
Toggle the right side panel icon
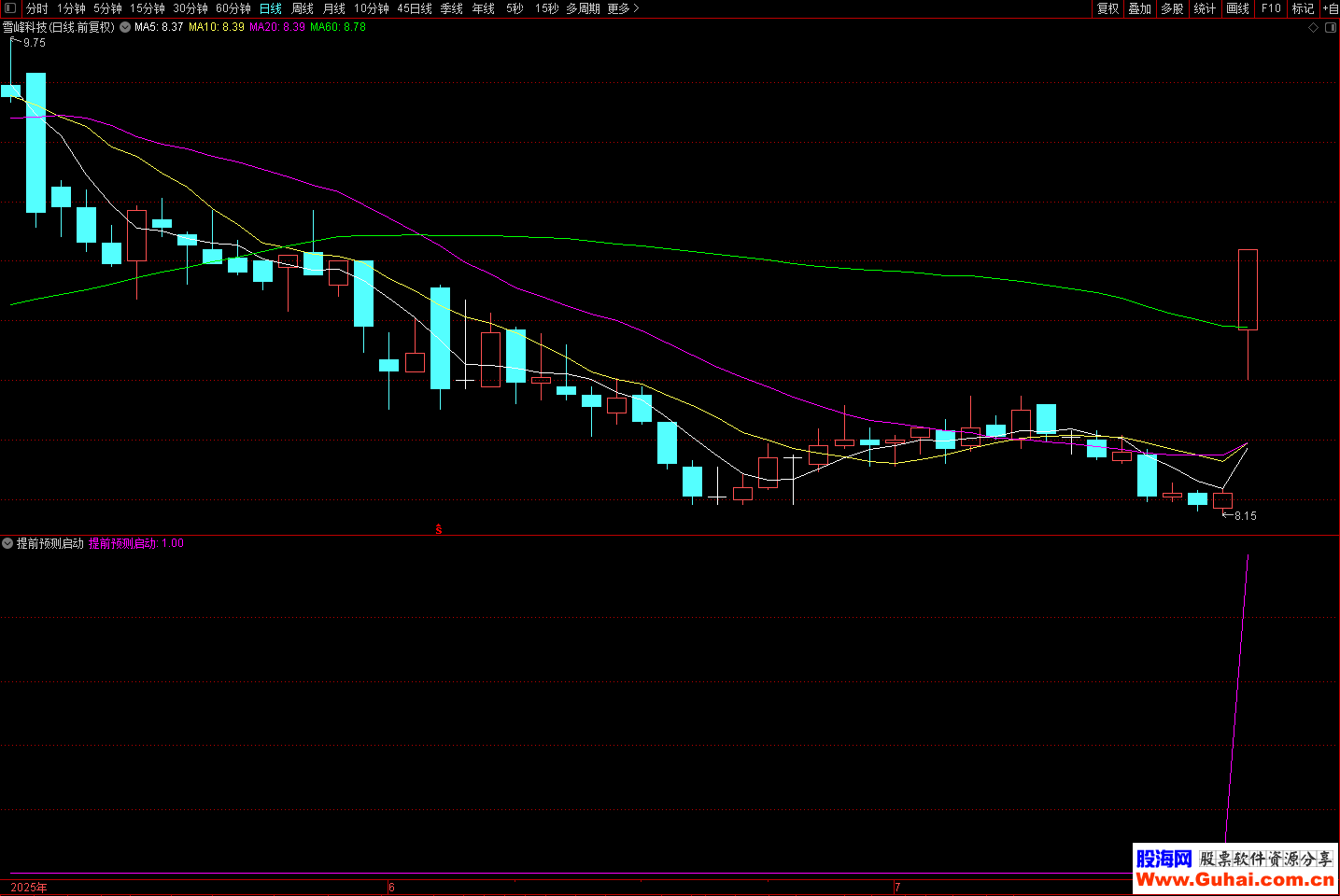tap(1331, 28)
